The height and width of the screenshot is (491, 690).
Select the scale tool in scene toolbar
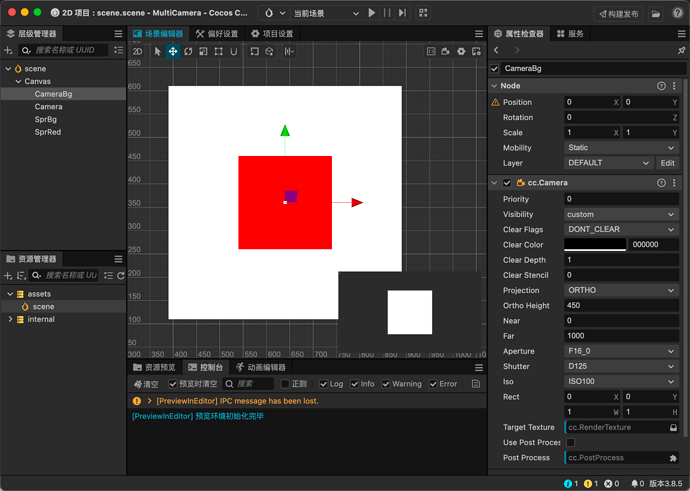point(203,51)
